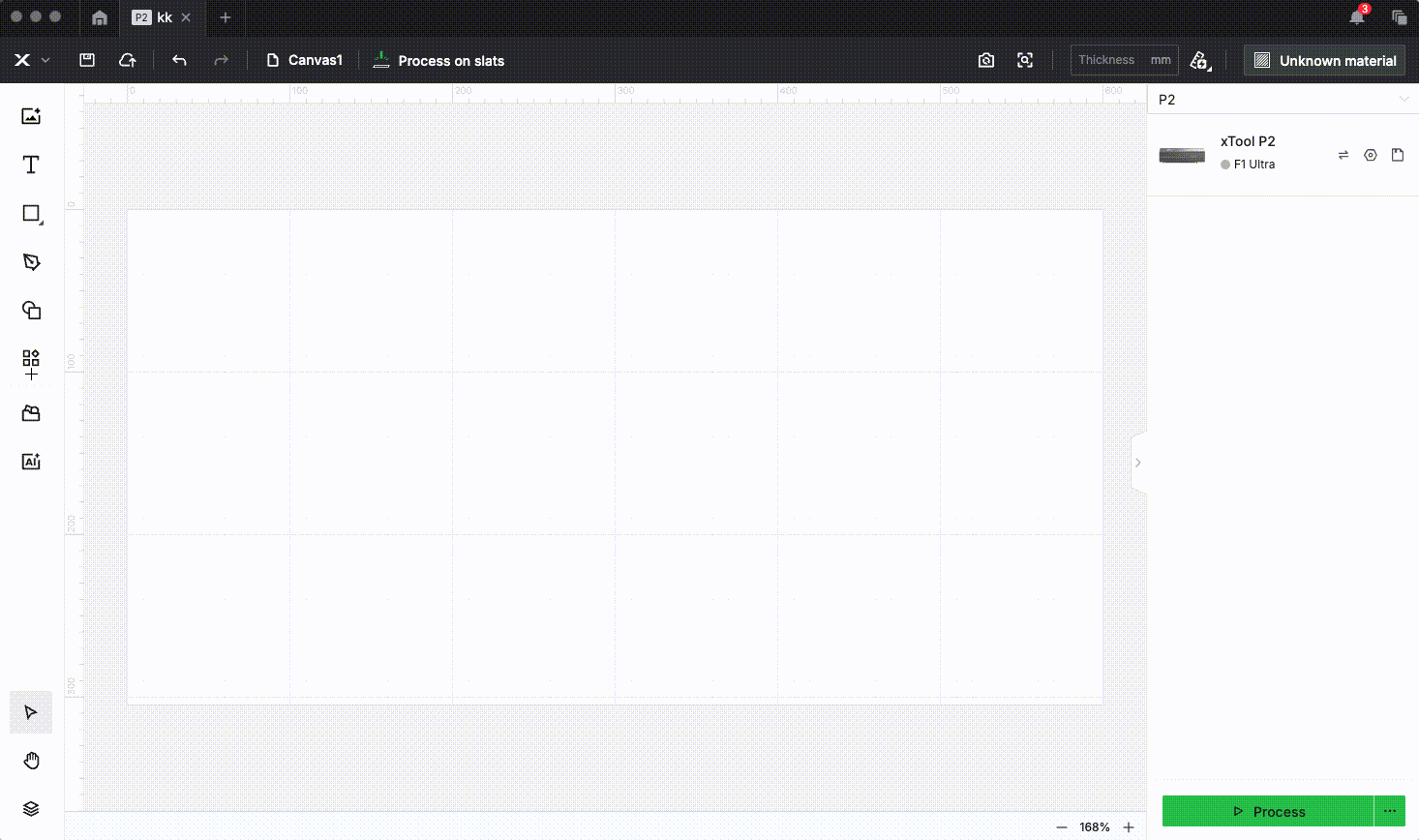The height and width of the screenshot is (840, 1419).
Task: Click the xTool P2 device thumbnail
Action: click(1182, 155)
